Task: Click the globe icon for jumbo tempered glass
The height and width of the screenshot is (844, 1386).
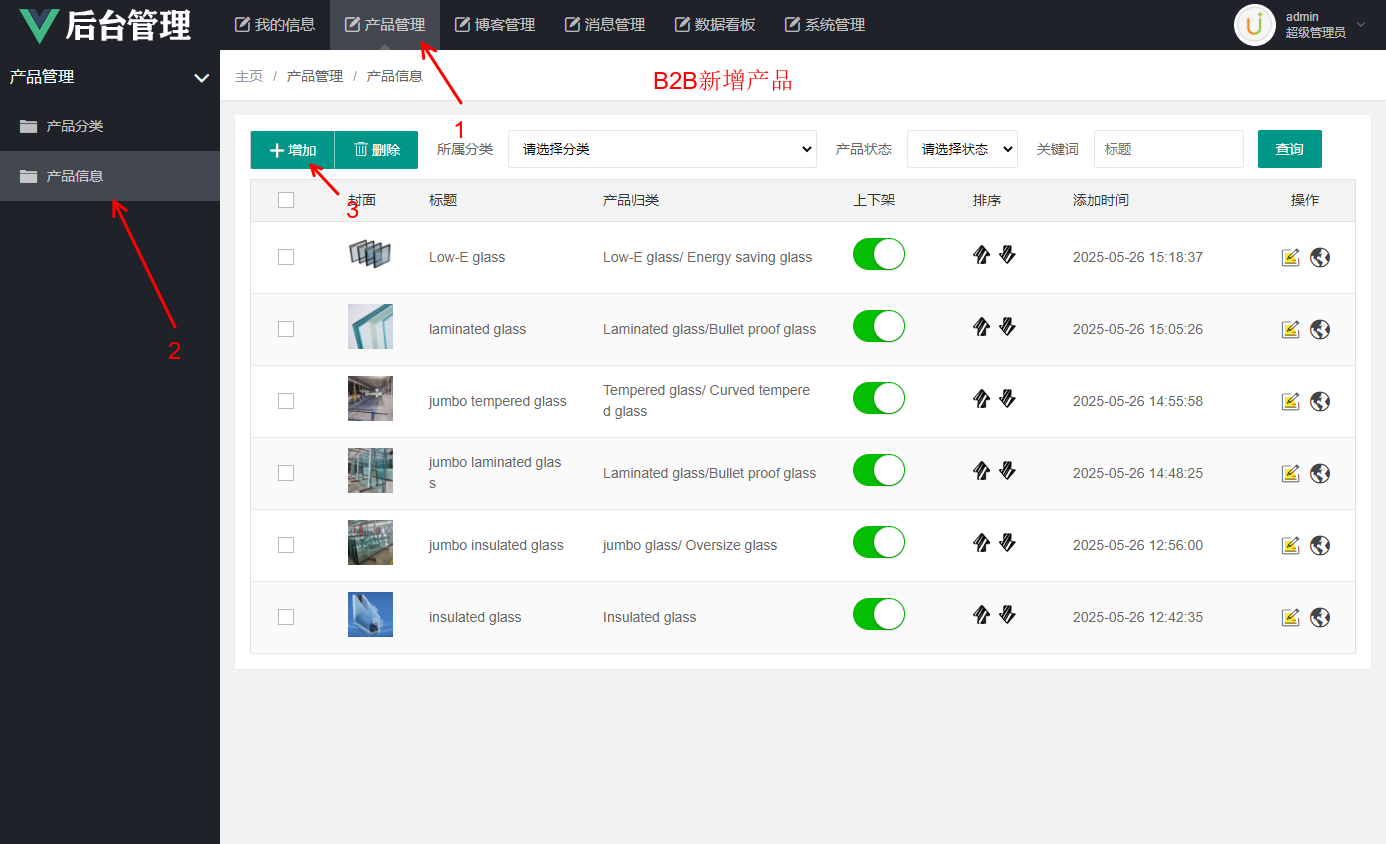Action: pos(1320,401)
